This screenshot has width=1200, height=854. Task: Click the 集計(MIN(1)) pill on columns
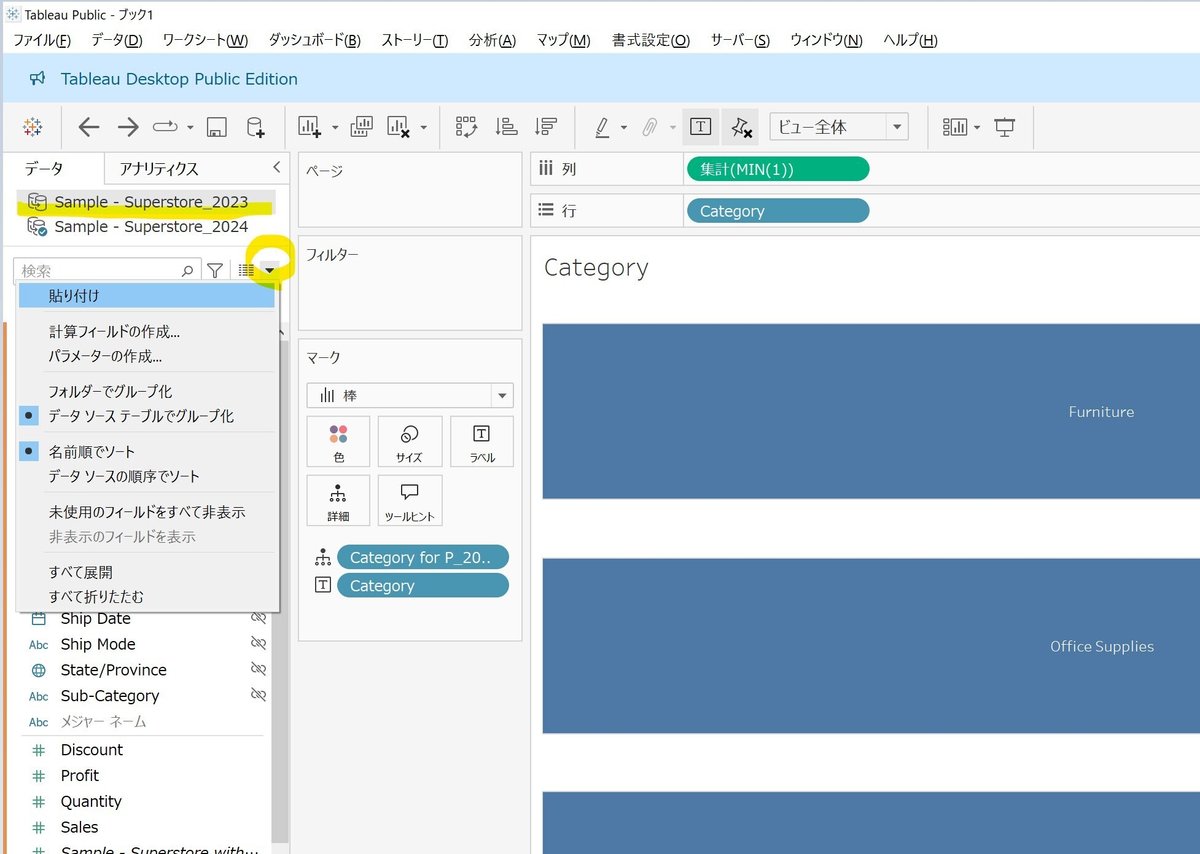coord(778,169)
